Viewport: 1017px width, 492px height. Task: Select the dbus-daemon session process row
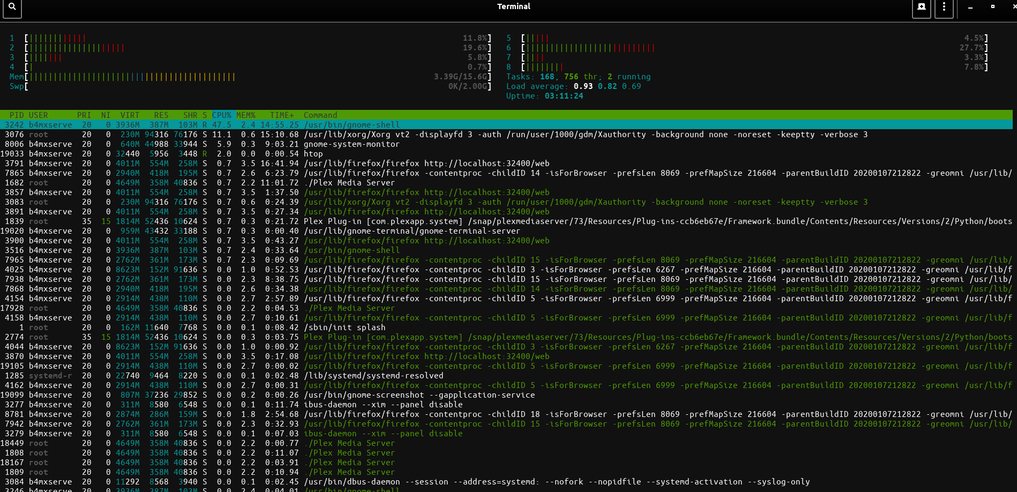(x=508, y=482)
